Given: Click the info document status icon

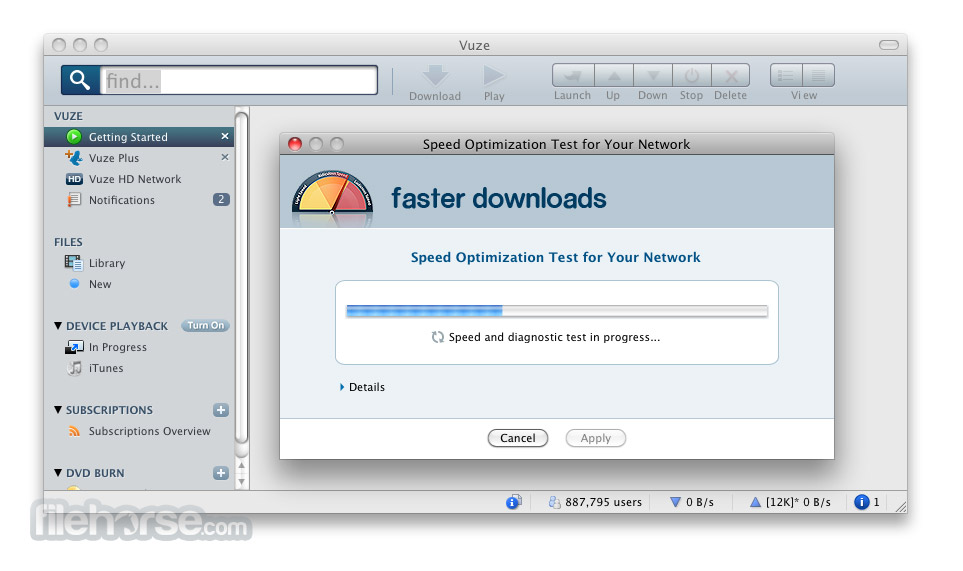Looking at the screenshot, I should [x=513, y=502].
